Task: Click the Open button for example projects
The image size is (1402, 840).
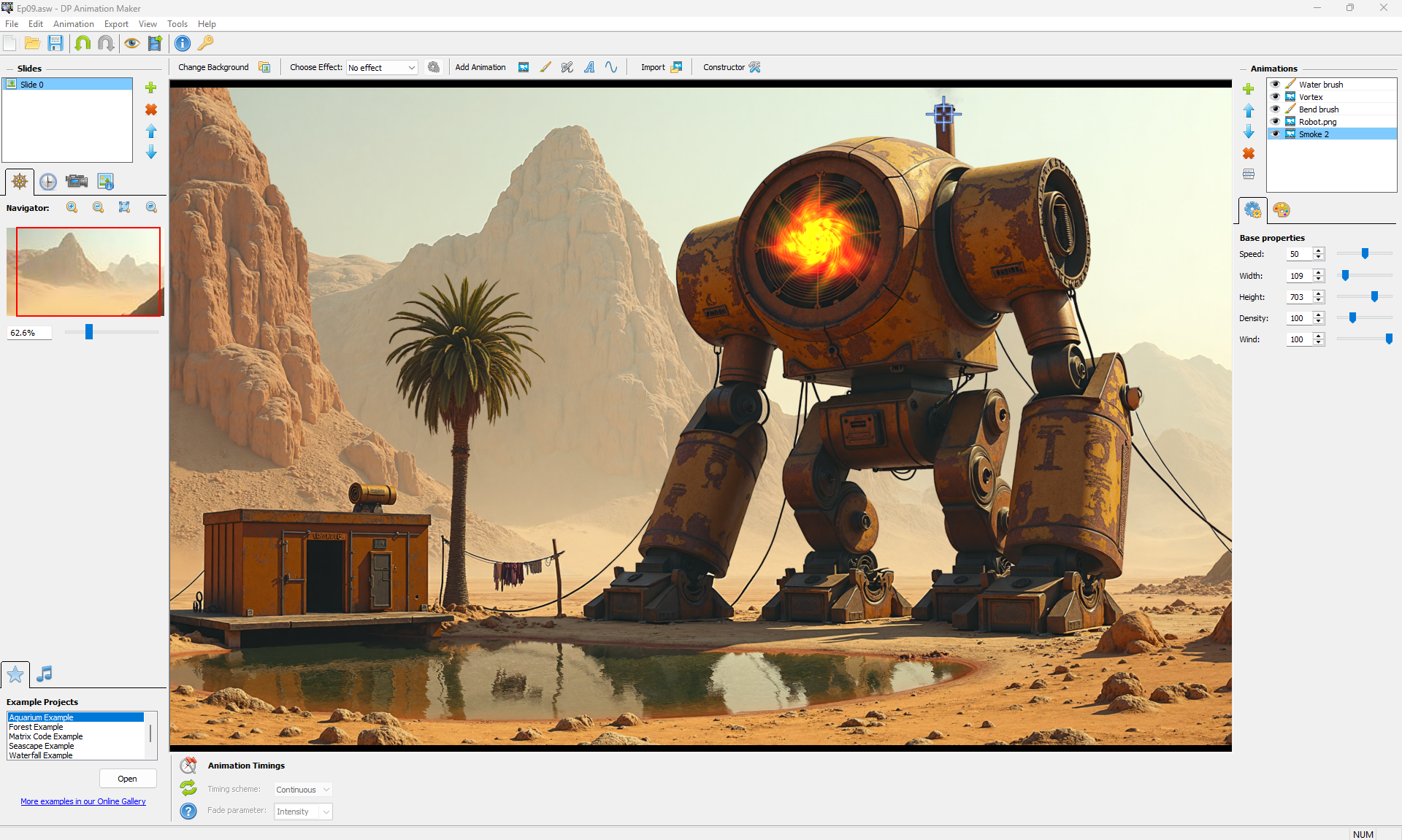Action: click(x=127, y=779)
